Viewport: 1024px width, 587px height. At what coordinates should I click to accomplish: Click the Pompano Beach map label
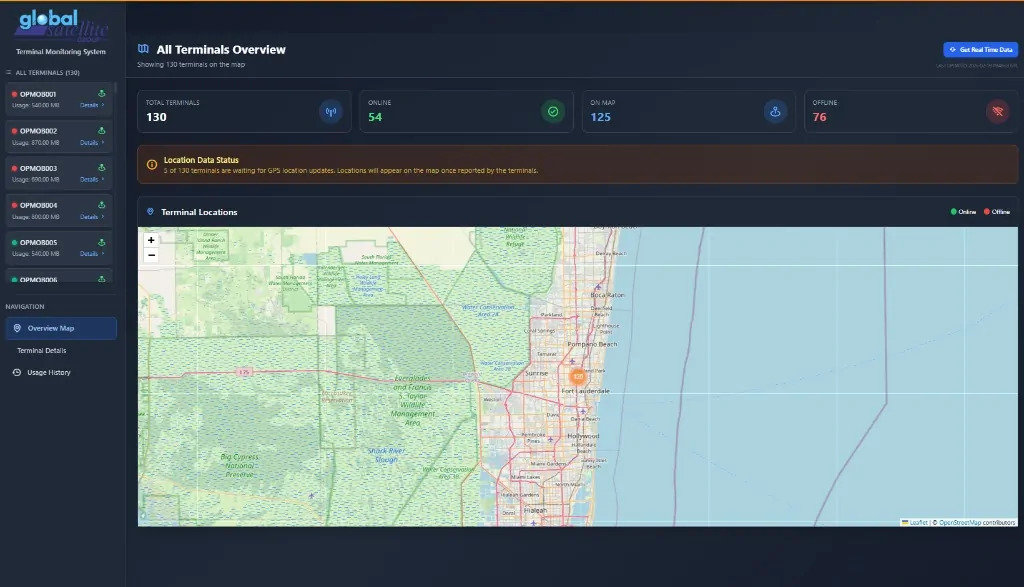[592, 344]
